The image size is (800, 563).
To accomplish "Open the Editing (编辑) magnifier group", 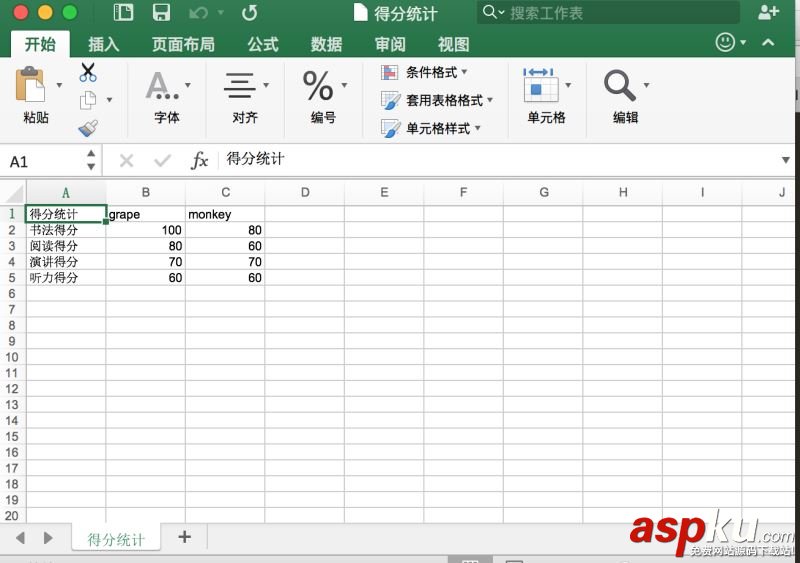I will tap(626, 96).
